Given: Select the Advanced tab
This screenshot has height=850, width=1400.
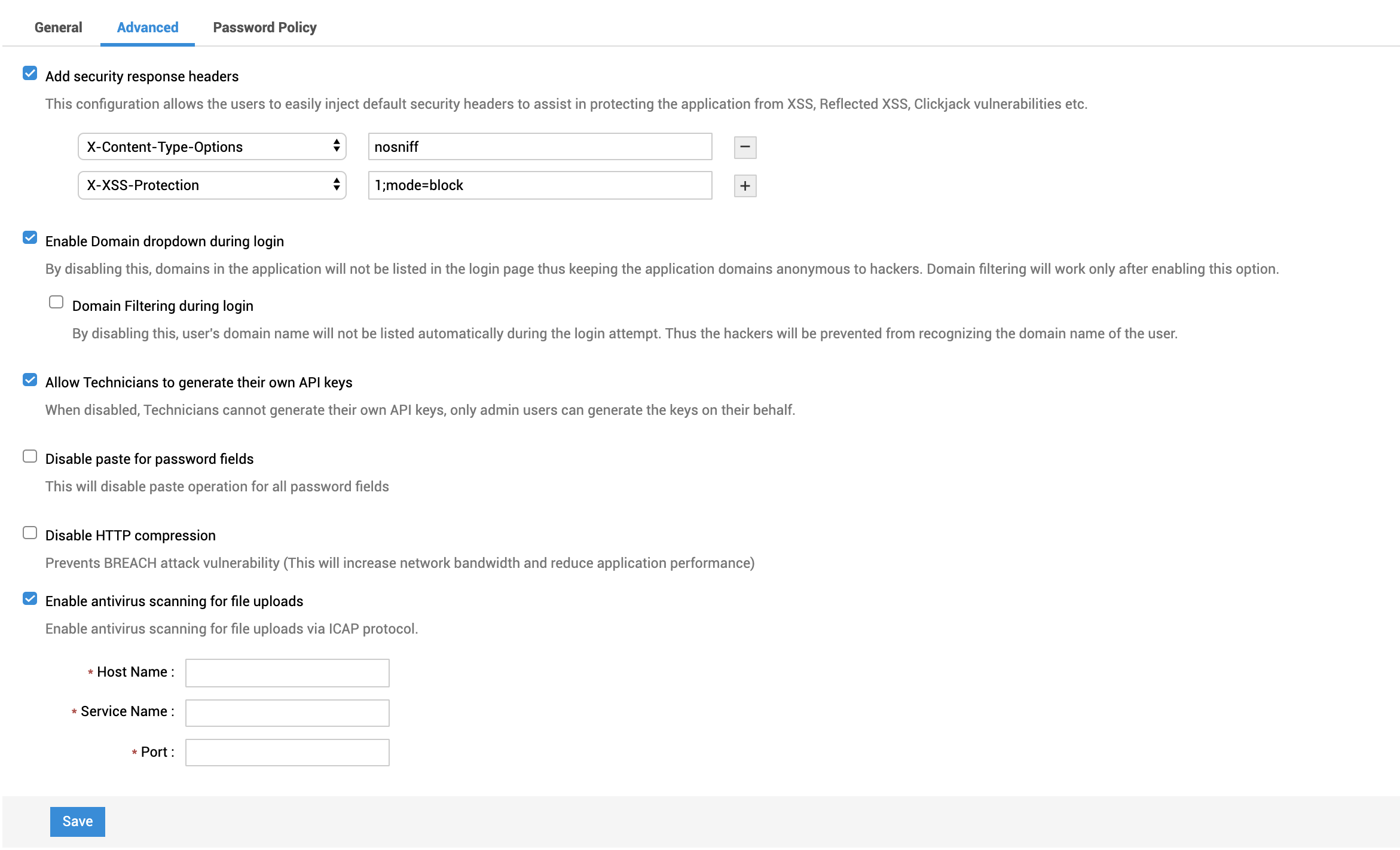Looking at the screenshot, I should coord(146,27).
